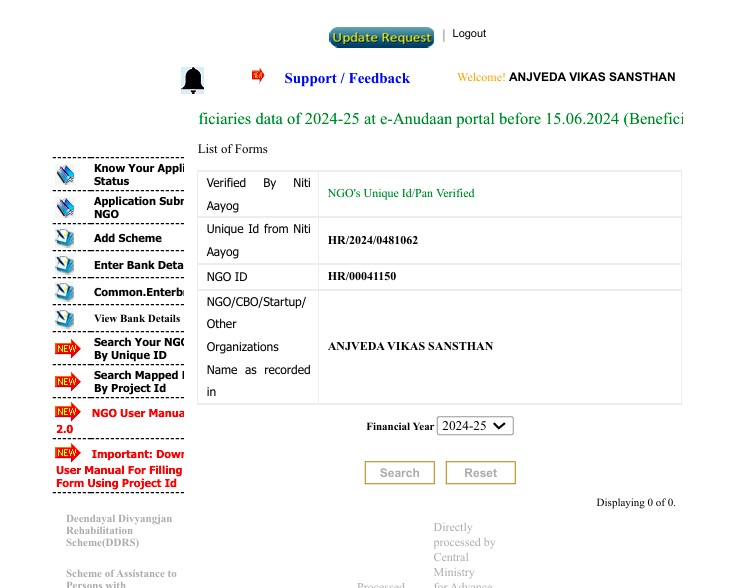Image resolution: width=730 pixels, height=588 pixels.
Task: Click the icon next to View Bank Details
Action: (x=66, y=319)
